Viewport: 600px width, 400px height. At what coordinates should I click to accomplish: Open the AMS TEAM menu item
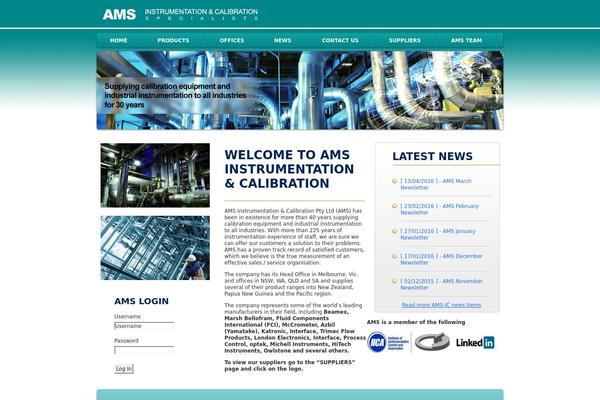(x=466, y=40)
